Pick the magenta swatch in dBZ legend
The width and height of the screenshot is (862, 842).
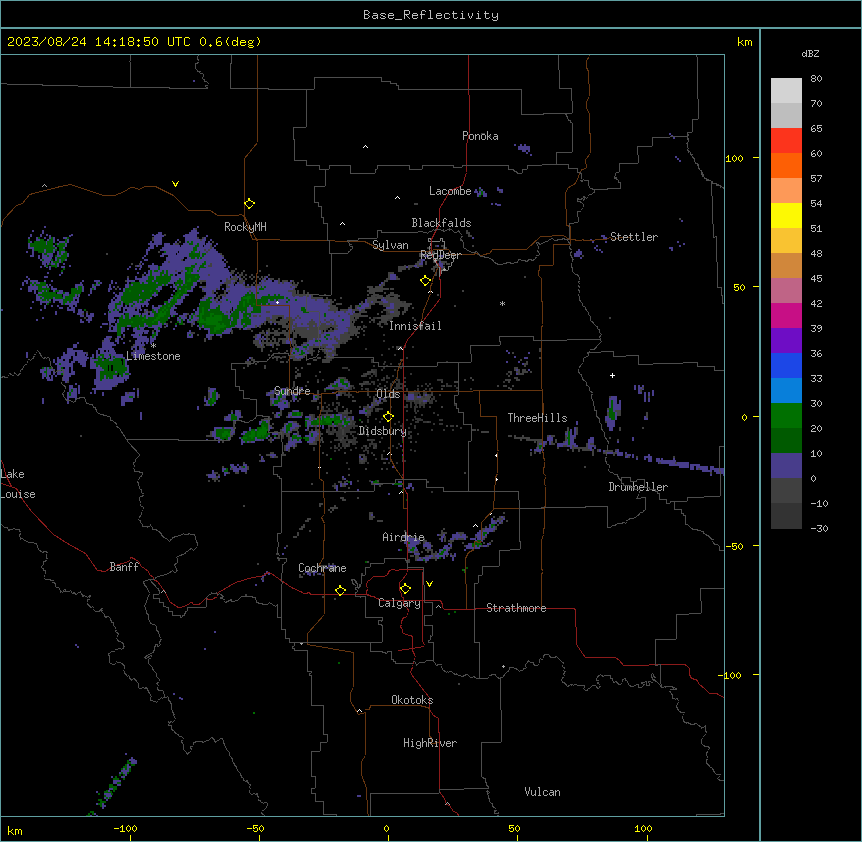coord(786,315)
